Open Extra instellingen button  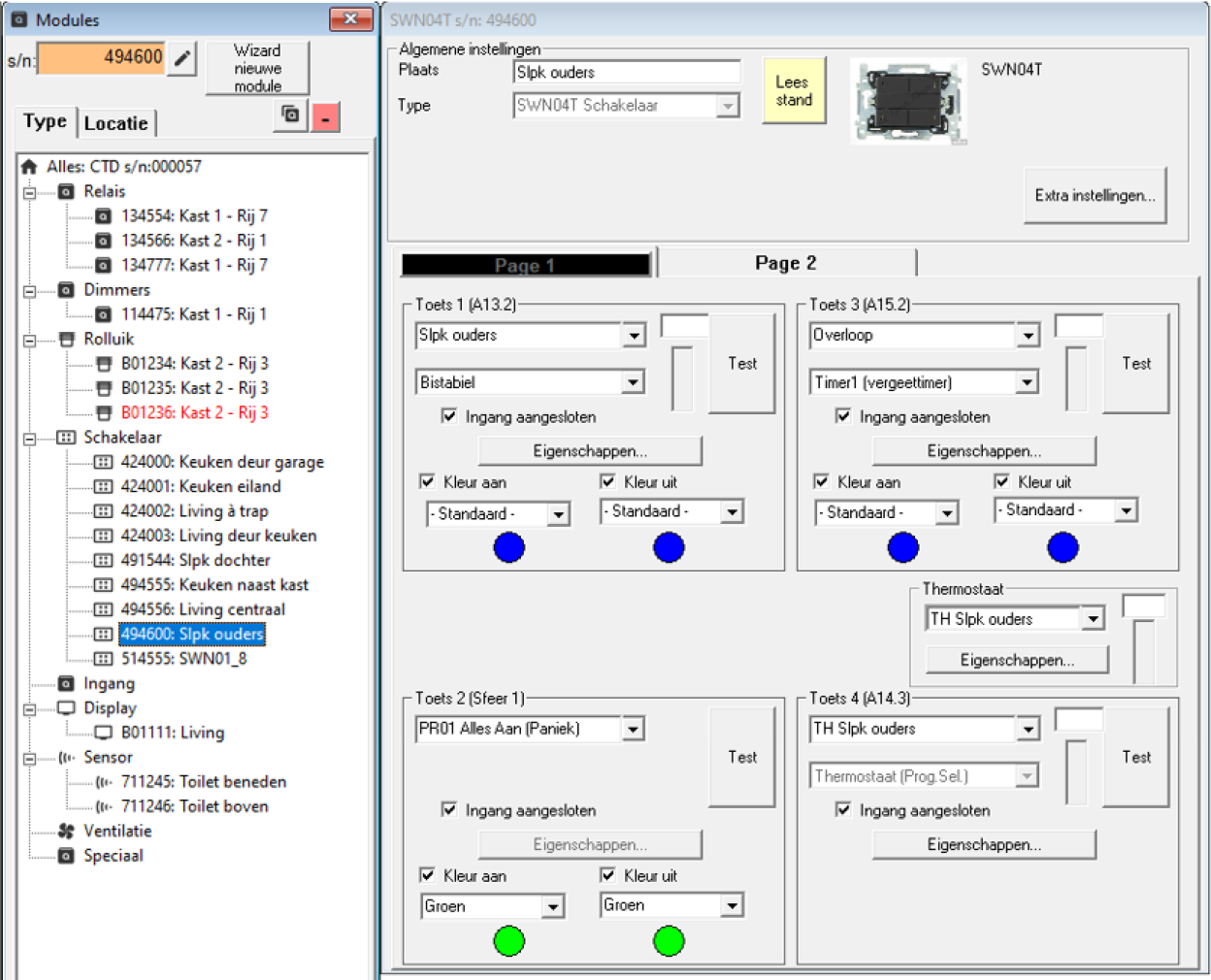coord(1095,195)
